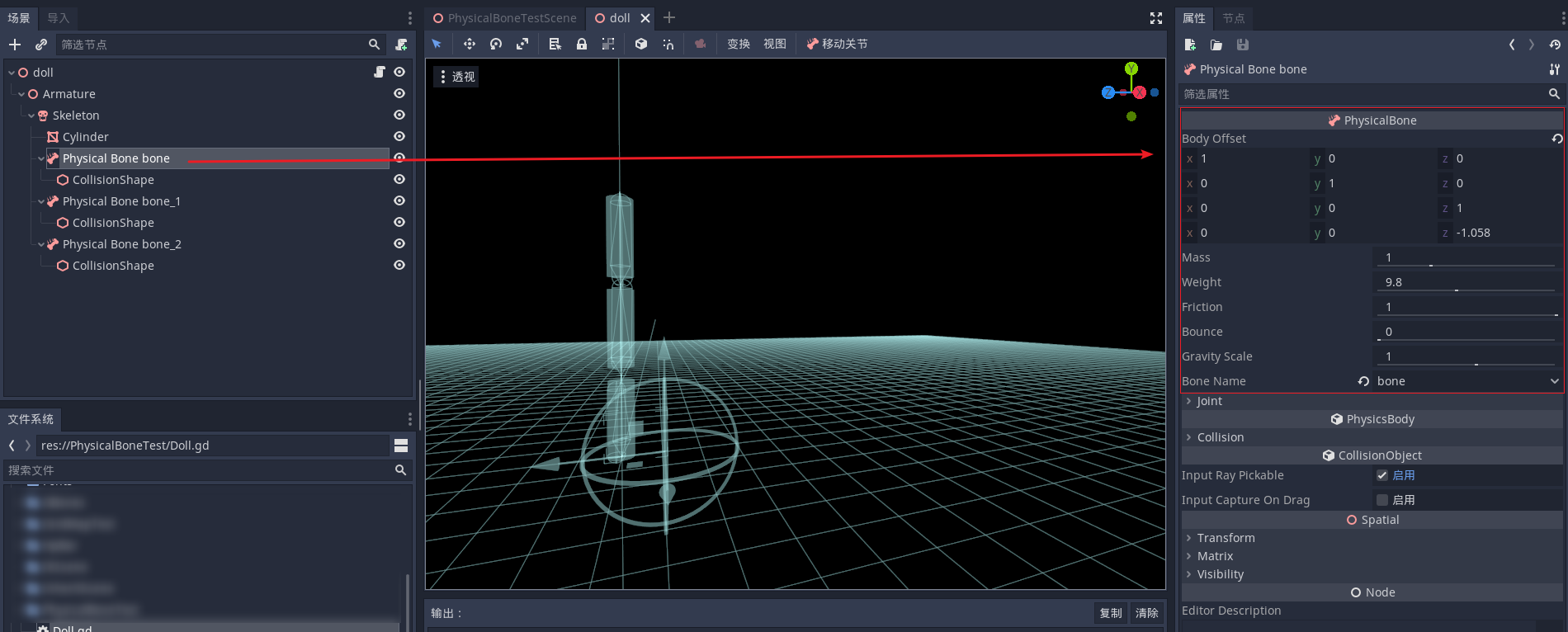
Task: Open the 透视 viewport menu
Action: [x=456, y=77]
